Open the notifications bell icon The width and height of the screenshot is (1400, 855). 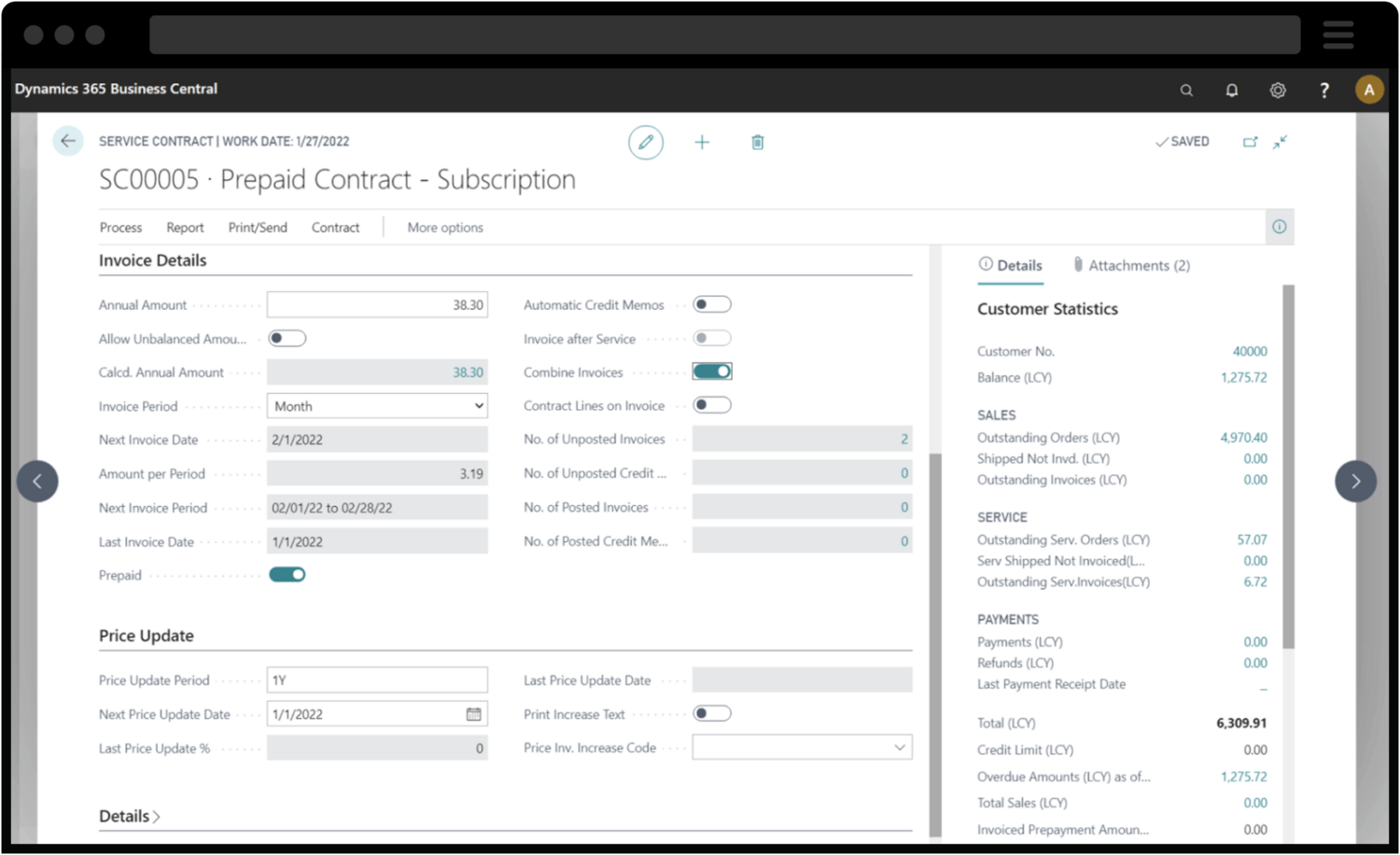(x=1232, y=91)
